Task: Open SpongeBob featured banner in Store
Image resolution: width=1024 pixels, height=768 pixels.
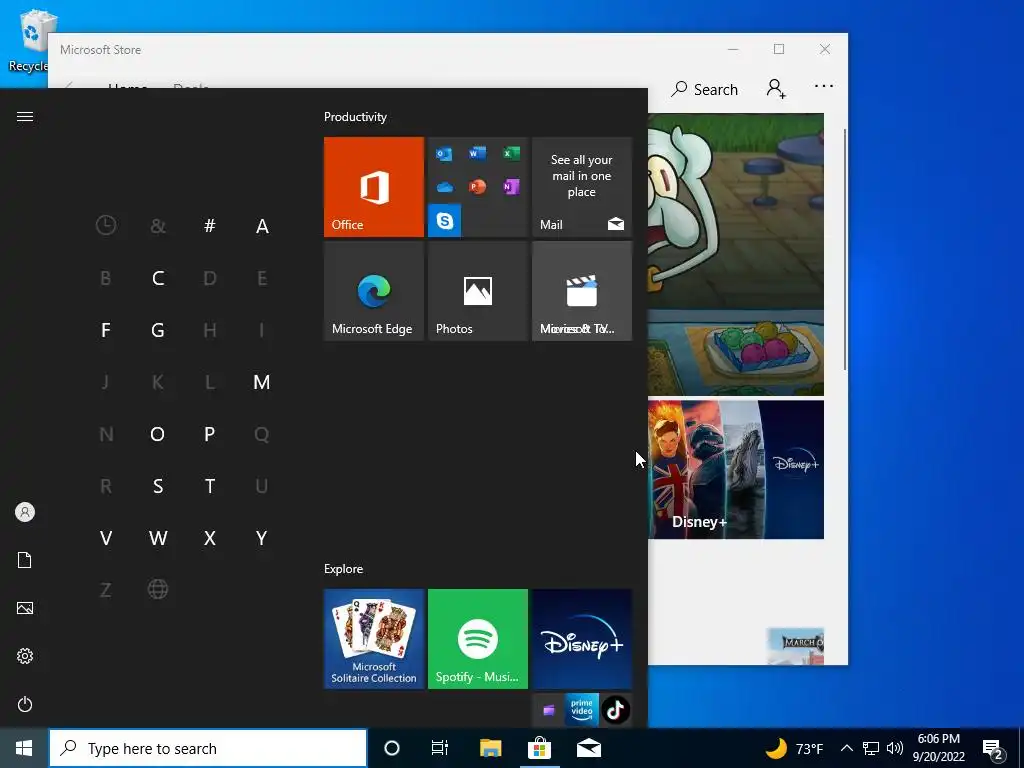Action: coord(735,254)
